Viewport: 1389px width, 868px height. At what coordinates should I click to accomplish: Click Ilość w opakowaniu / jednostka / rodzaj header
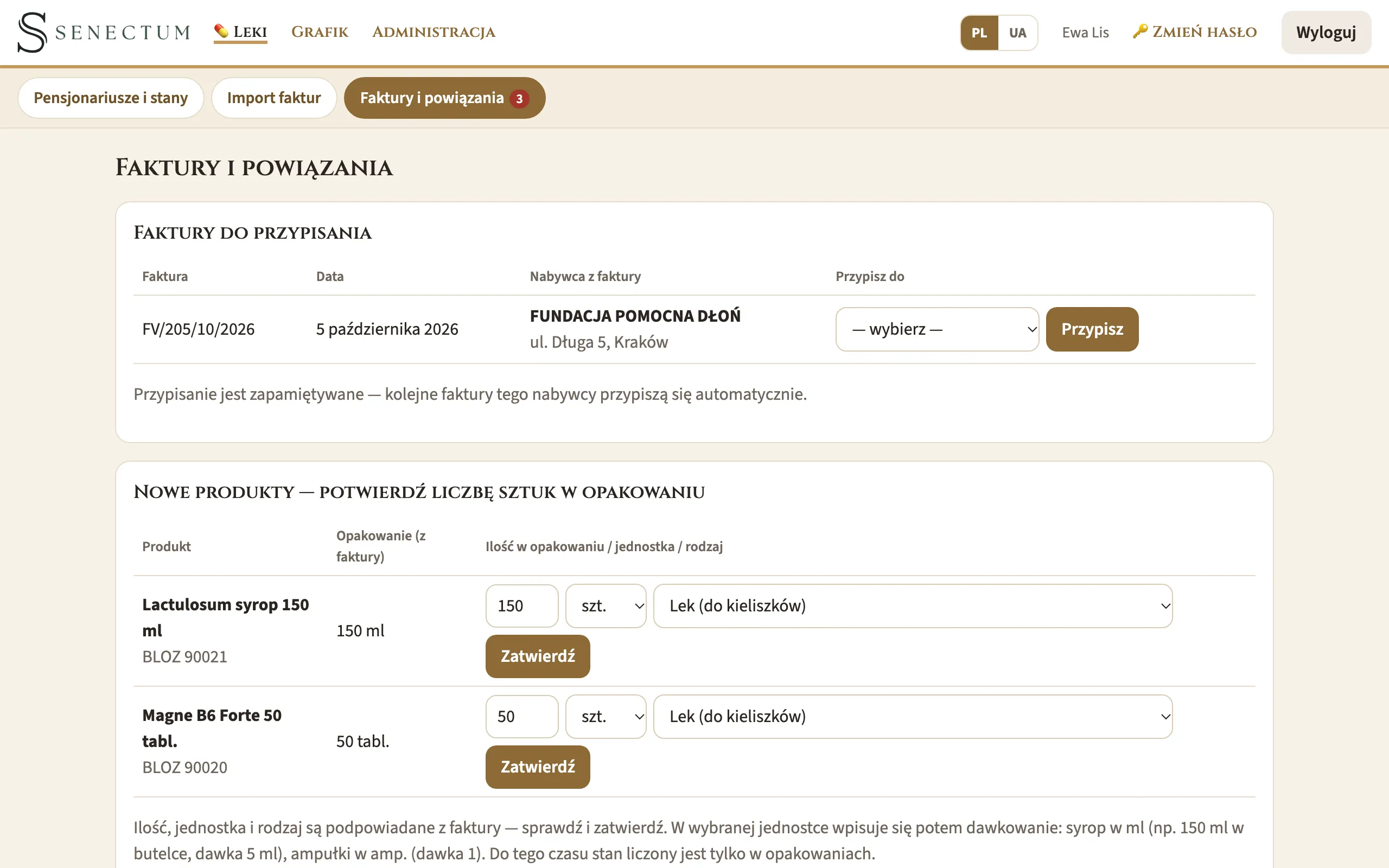604,546
